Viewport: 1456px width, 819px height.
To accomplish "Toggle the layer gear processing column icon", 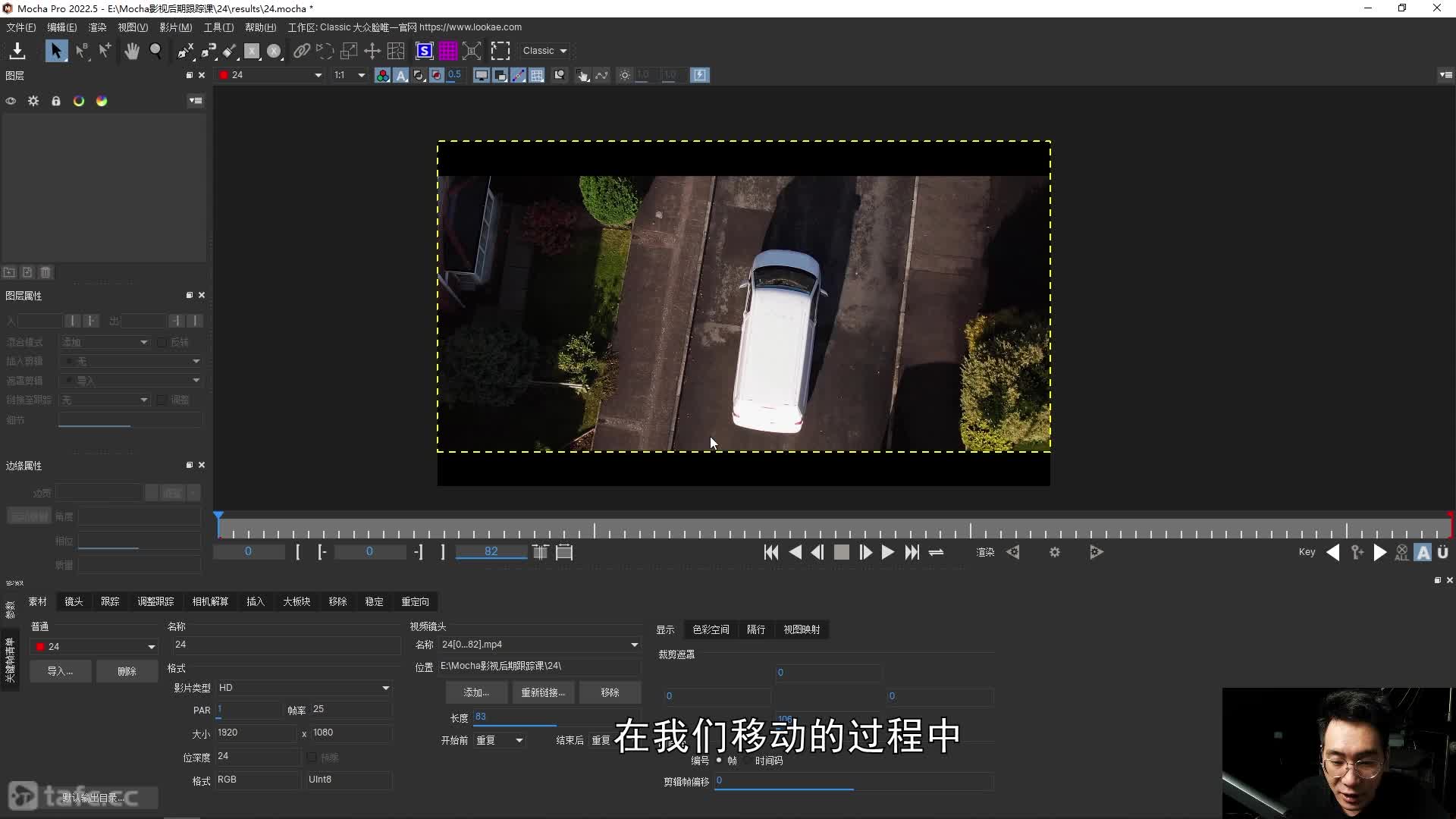I will coord(33,101).
